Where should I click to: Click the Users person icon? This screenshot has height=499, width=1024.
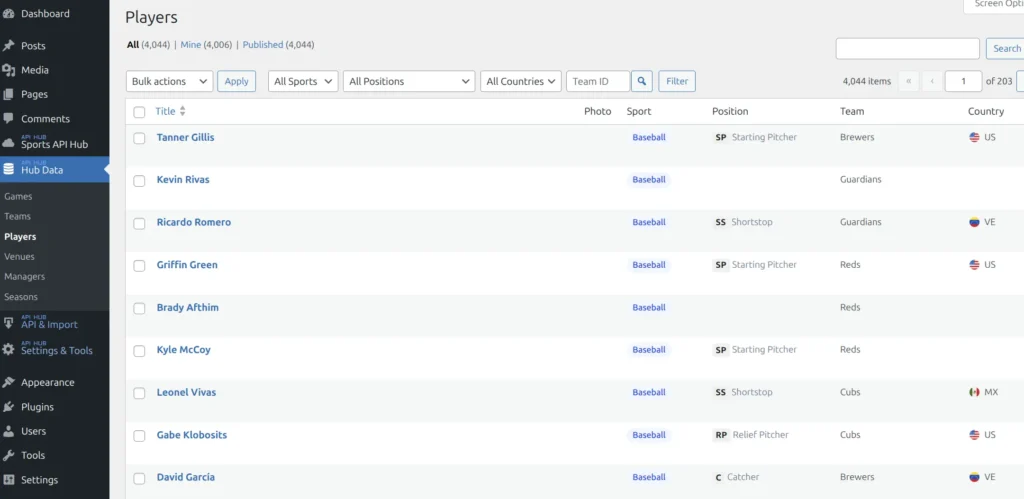[x=8, y=431]
